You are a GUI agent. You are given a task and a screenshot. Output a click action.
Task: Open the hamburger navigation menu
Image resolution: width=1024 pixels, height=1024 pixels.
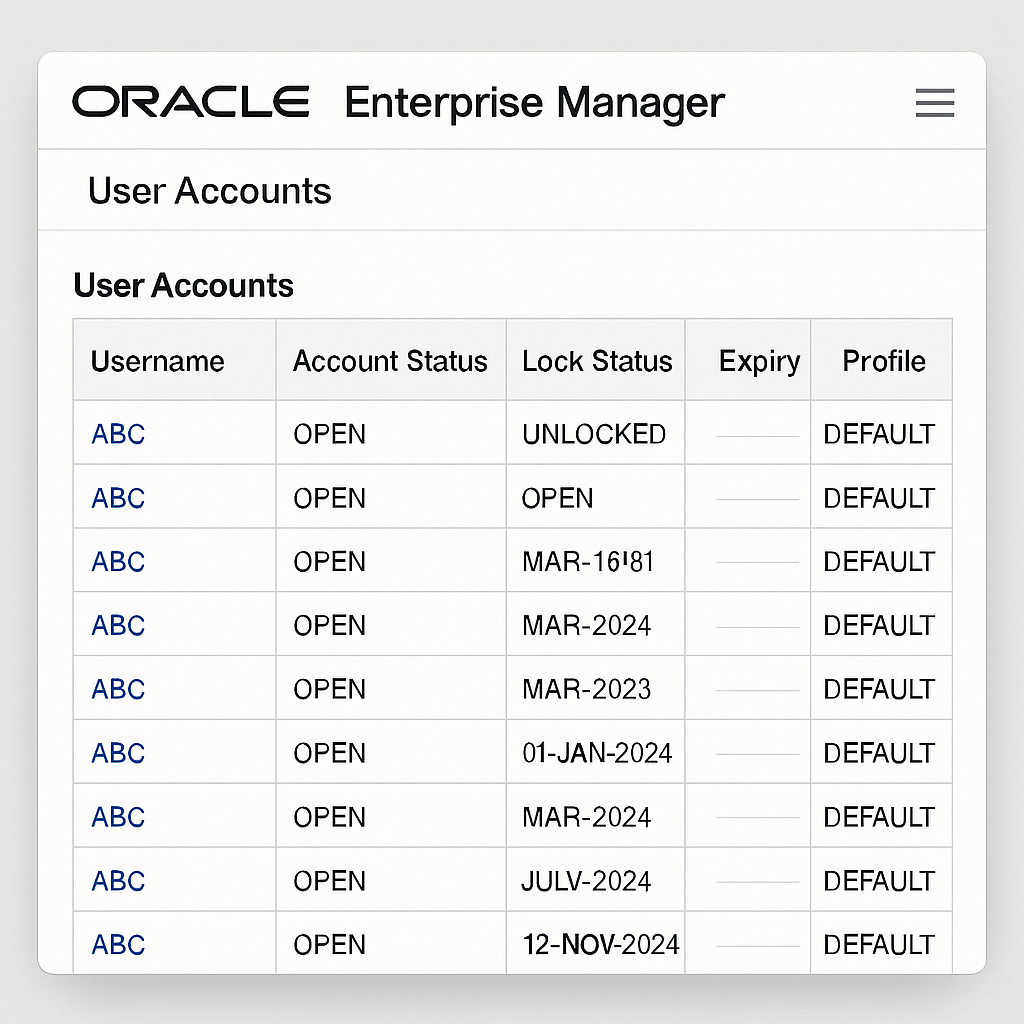pos(934,103)
